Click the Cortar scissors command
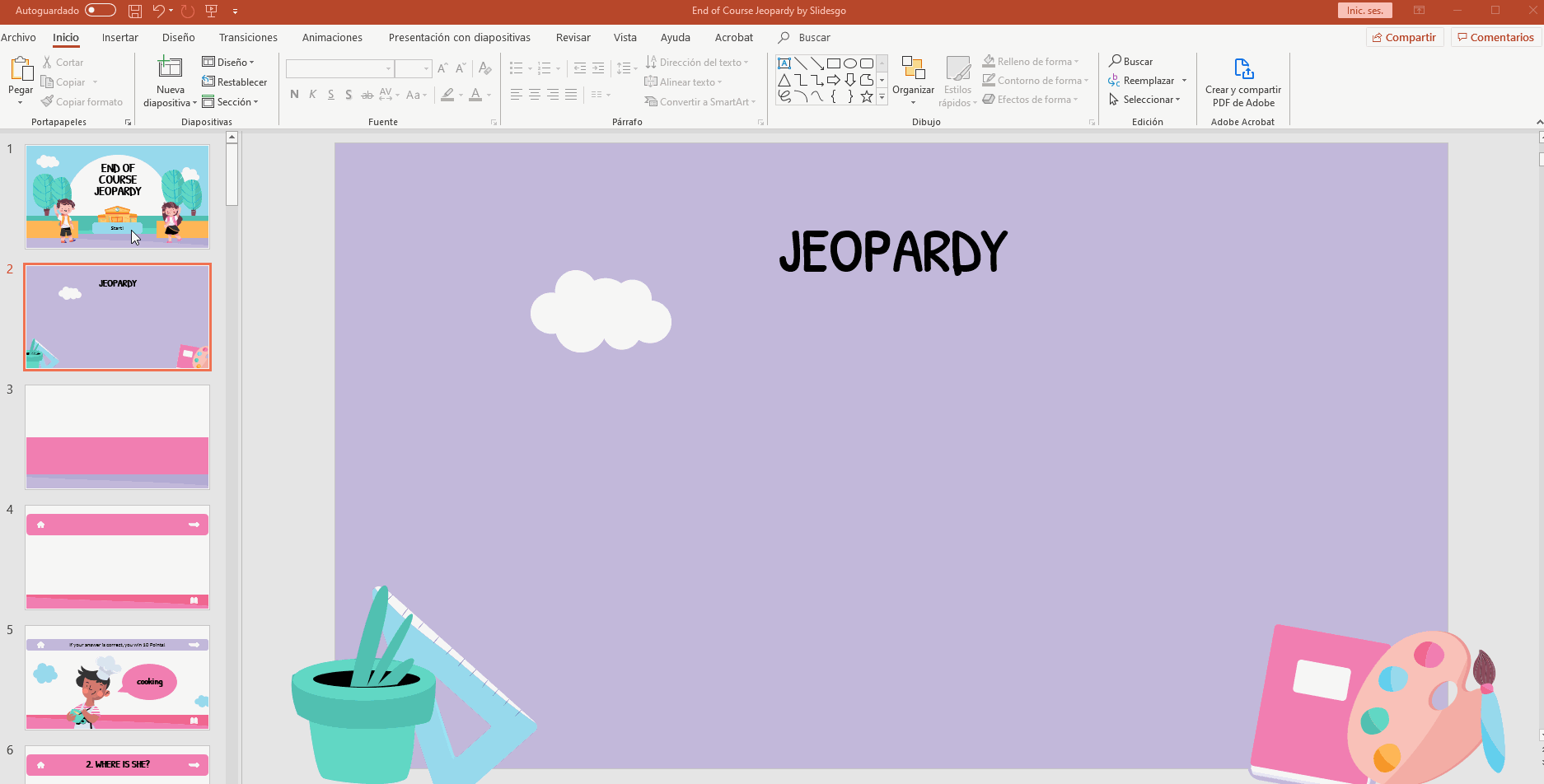The height and width of the screenshot is (784, 1544). [x=63, y=63]
